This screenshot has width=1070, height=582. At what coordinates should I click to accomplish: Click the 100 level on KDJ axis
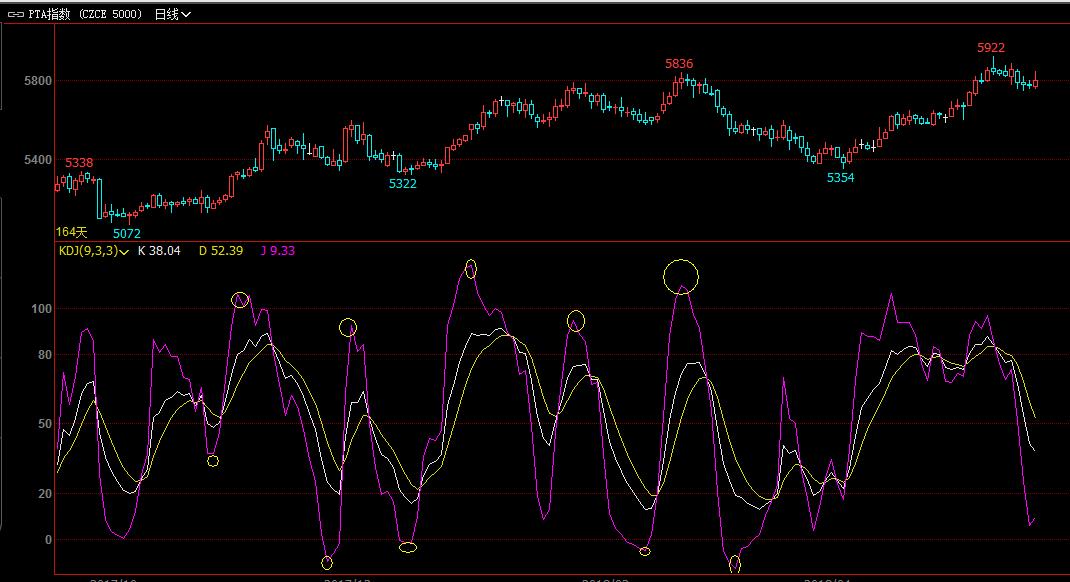coord(41,309)
